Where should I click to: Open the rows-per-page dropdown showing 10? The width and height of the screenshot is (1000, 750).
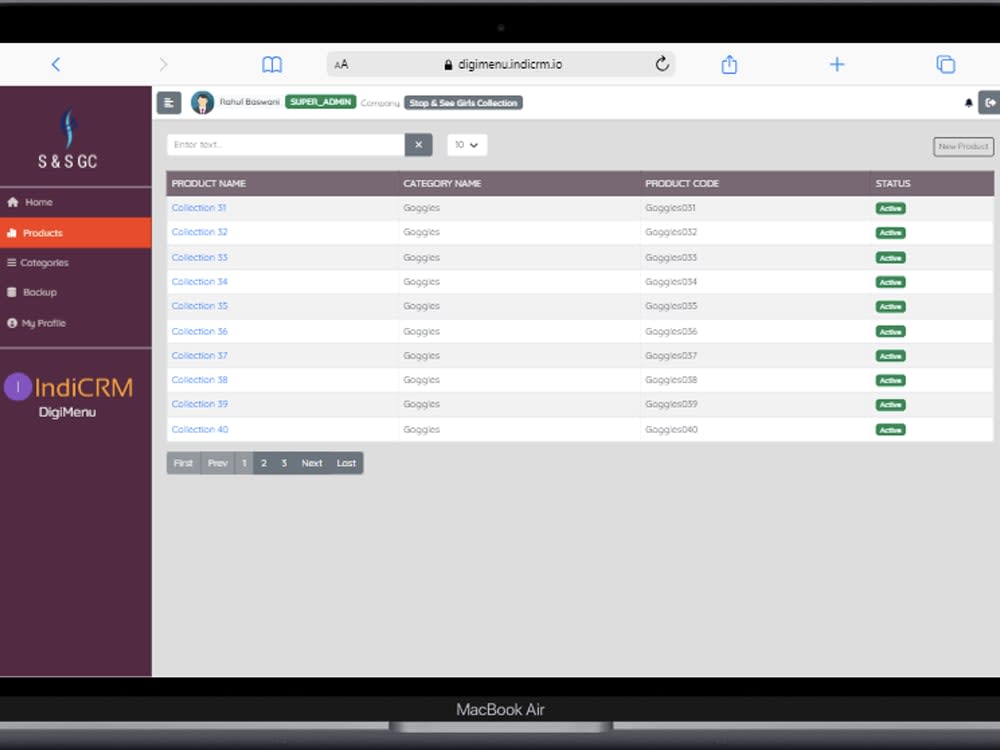(466, 144)
